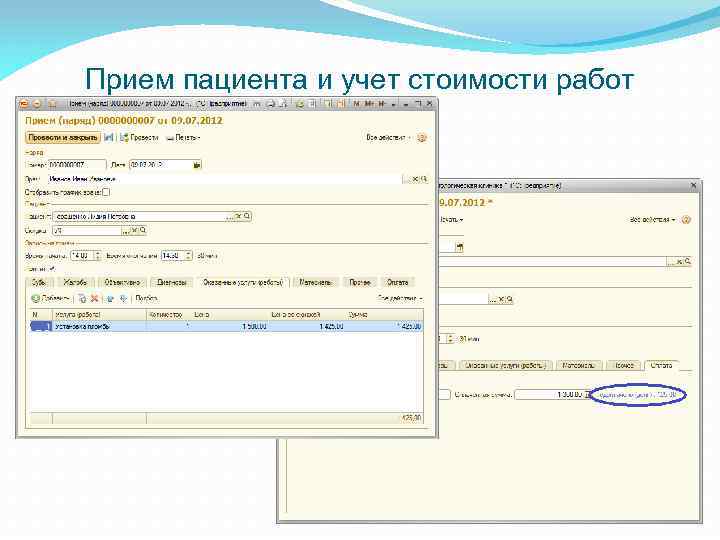Open the 1C main menu icon in front window title bar
The width and height of the screenshot is (720, 540).
point(23,104)
